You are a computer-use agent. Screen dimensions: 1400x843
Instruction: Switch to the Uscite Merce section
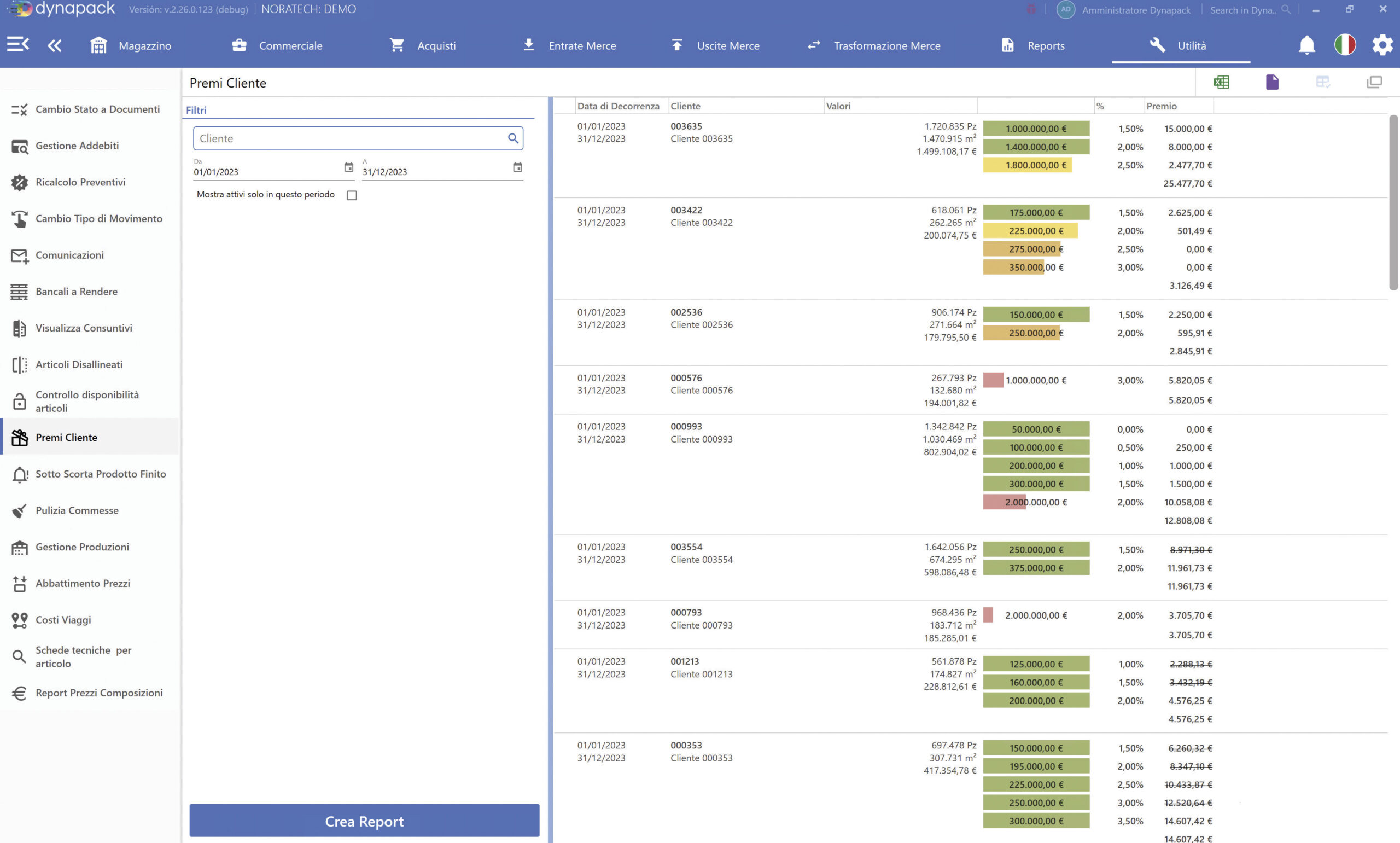pyautogui.click(x=715, y=45)
